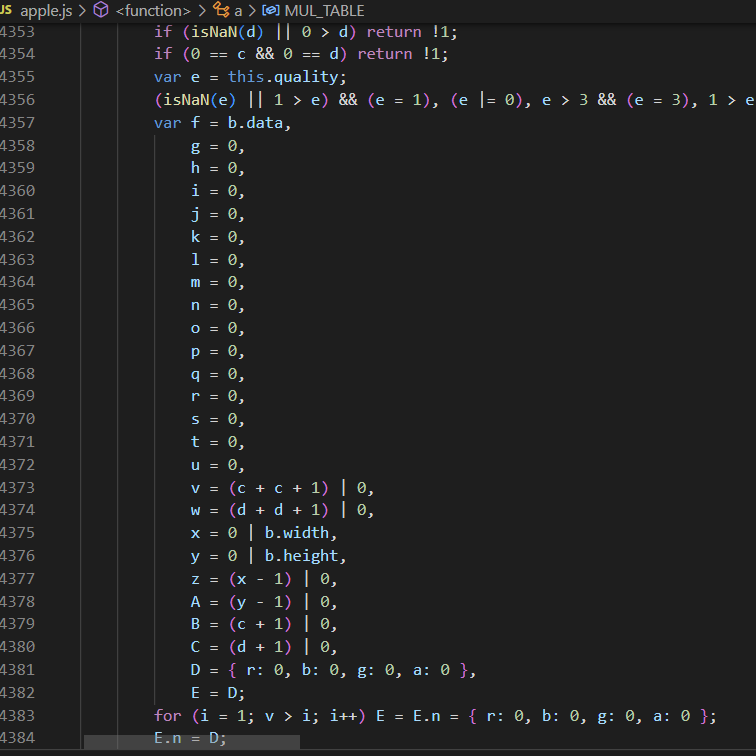Click the cube icon beside <function>
The width and height of the screenshot is (756, 756).
pyautogui.click(x=100, y=10)
